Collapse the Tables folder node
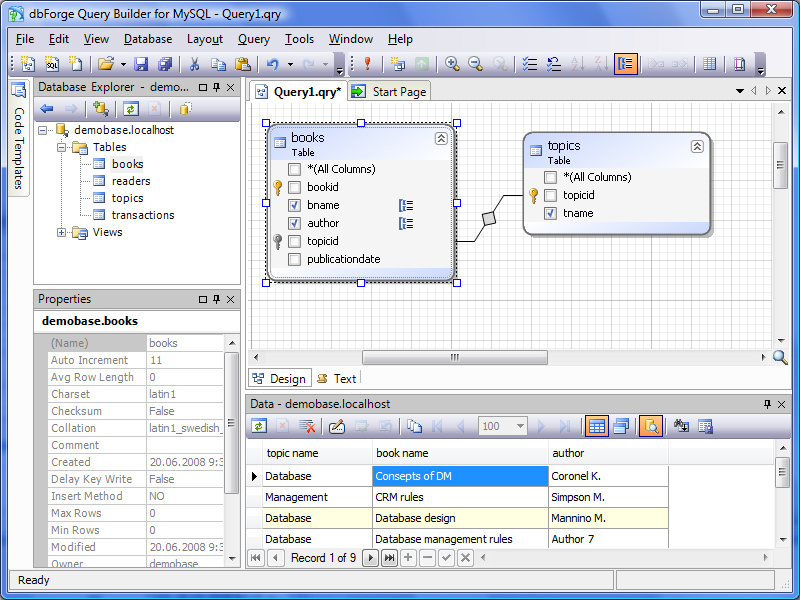800x600 pixels. (61, 147)
